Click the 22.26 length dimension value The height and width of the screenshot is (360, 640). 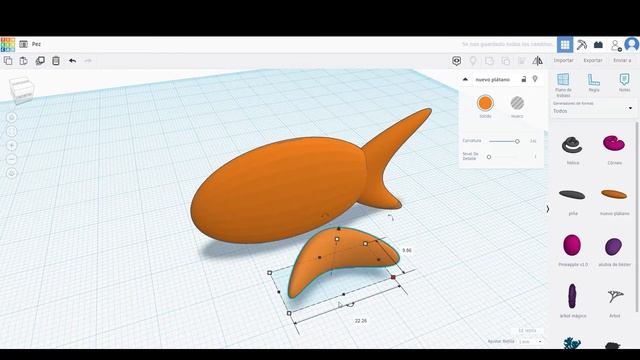tap(361, 321)
